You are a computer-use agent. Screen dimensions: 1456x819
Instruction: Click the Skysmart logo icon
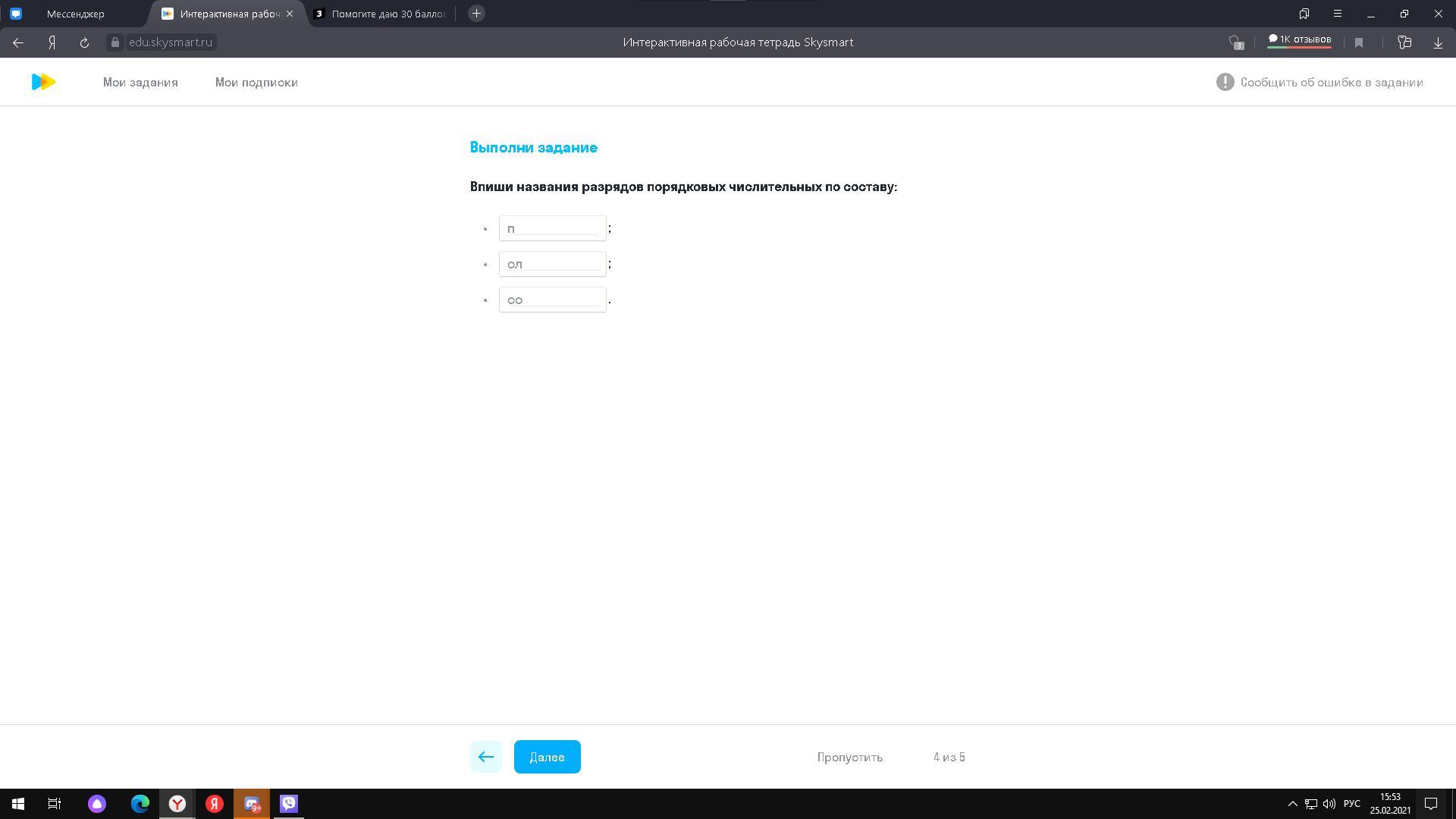tap(43, 82)
